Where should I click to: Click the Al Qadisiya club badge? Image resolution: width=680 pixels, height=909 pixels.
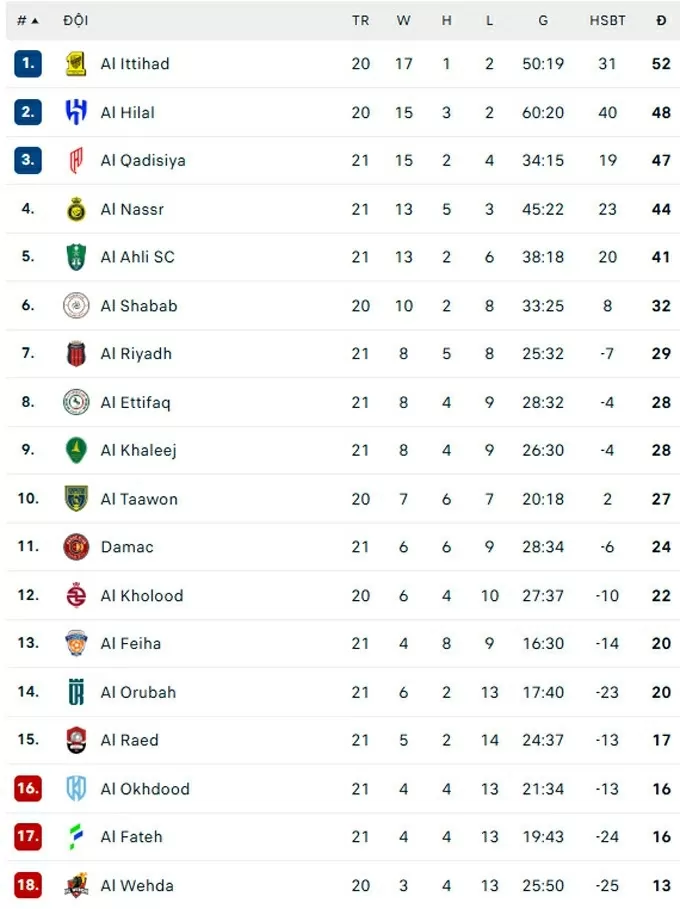[x=75, y=160]
